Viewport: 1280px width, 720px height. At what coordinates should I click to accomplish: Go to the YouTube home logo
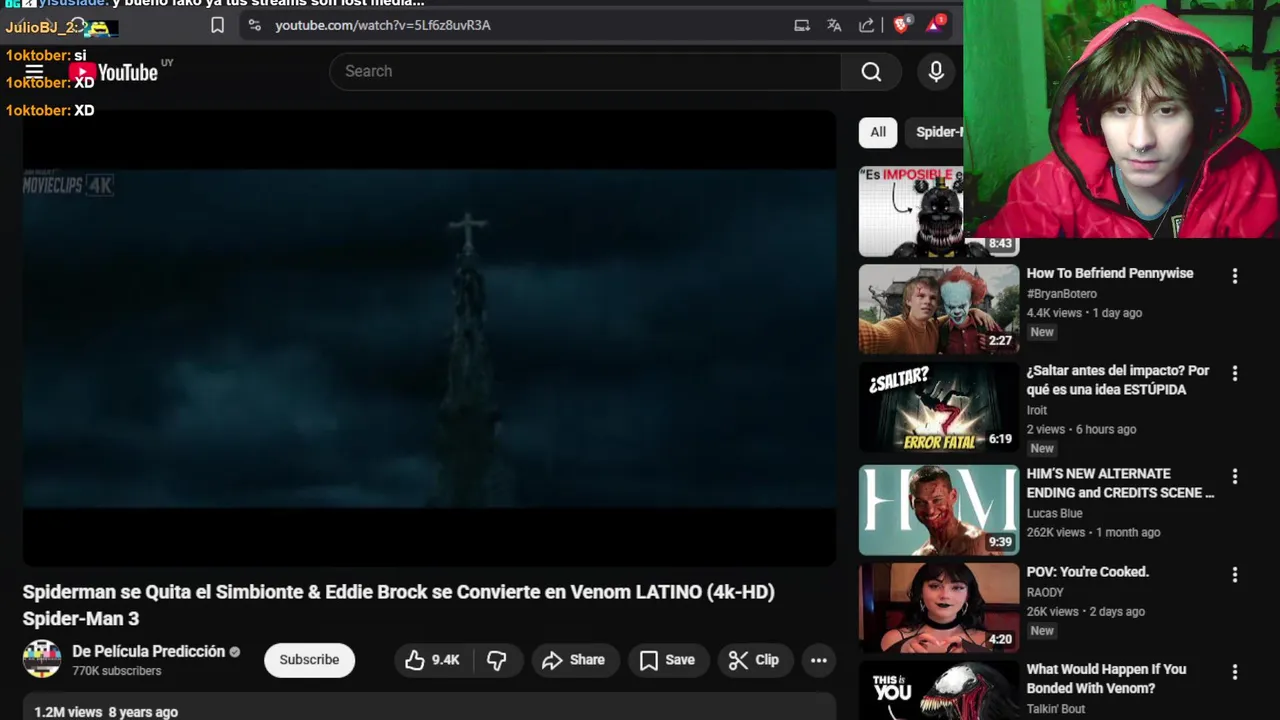[x=114, y=72]
